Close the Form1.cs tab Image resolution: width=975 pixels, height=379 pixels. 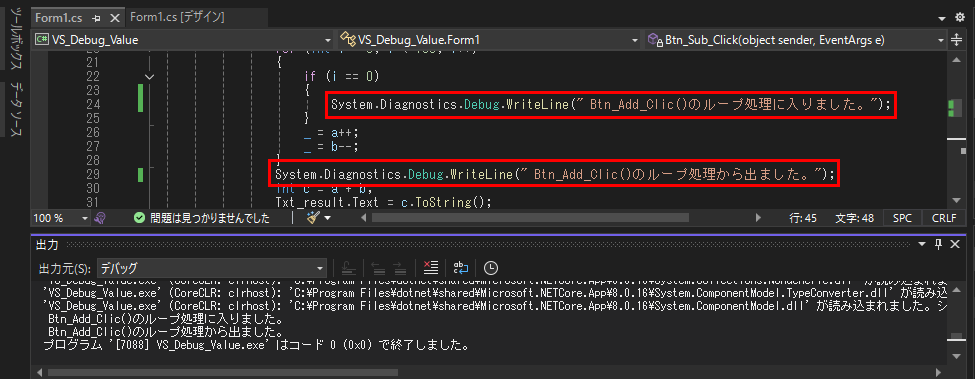coord(114,18)
